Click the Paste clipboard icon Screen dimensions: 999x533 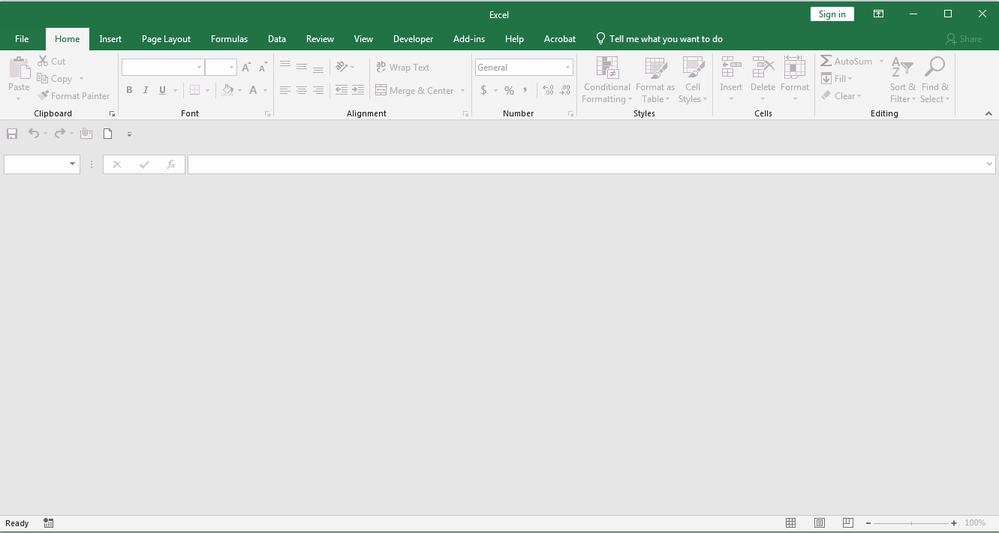tap(19, 68)
